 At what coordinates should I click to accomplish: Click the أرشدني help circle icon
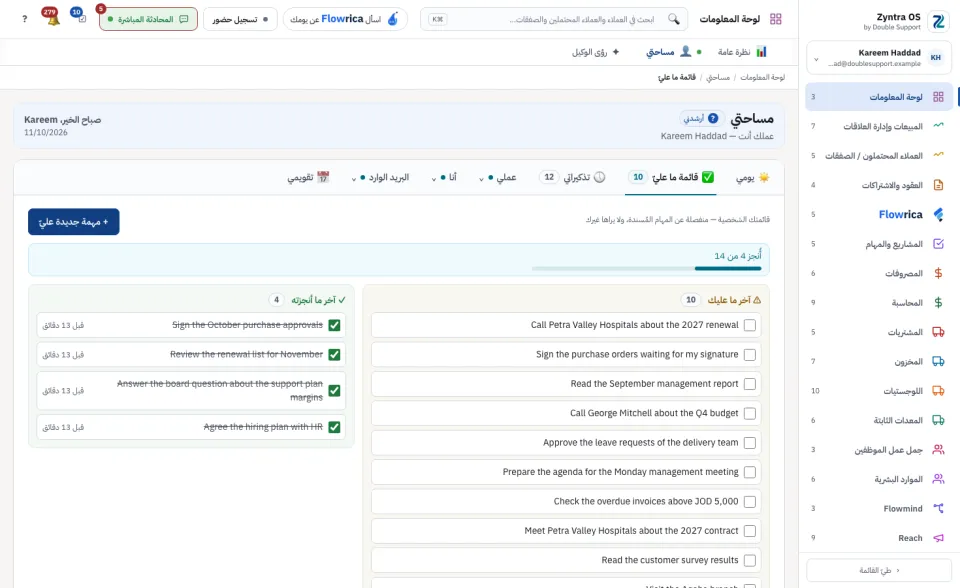(x=713, y=118)
